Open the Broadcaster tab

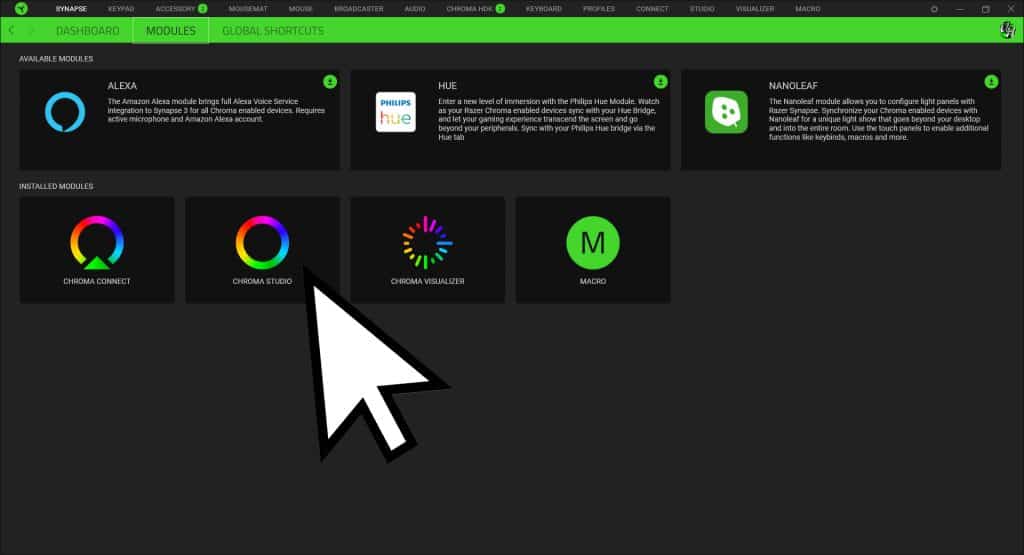359,9
